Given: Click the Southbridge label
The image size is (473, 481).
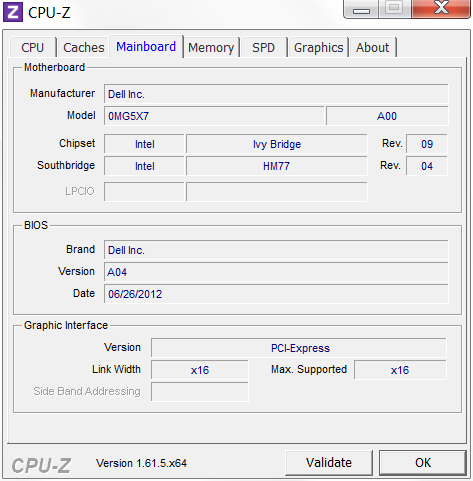Looking at the screenshot, I should coord(66,165).
